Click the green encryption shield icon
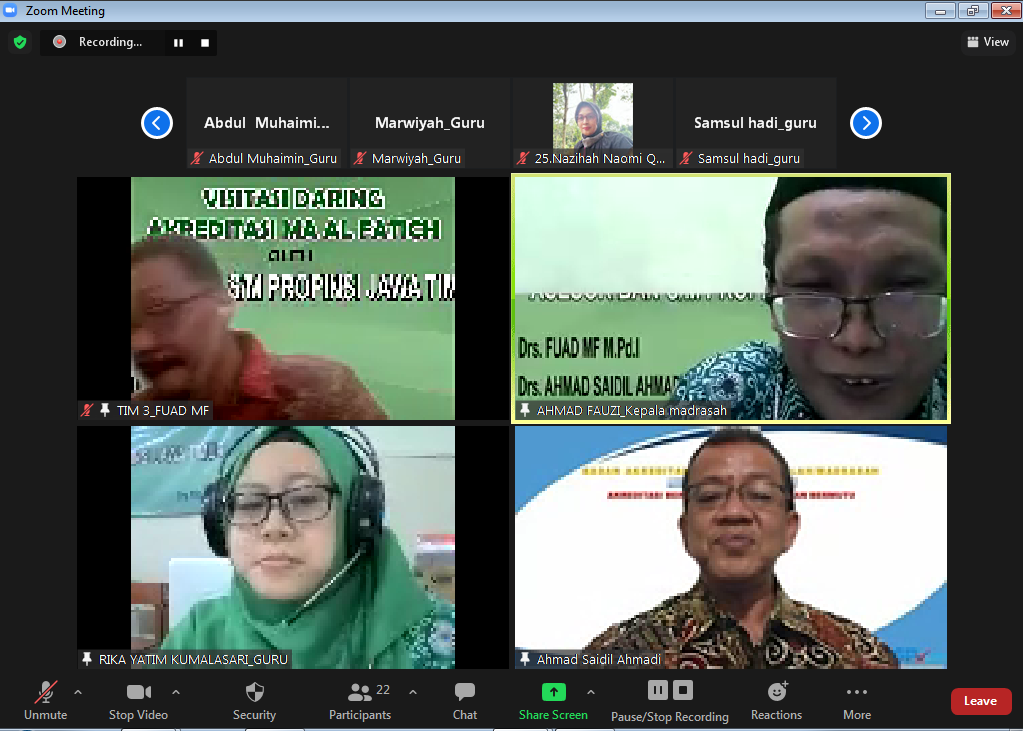This screenshot has height=731, width=1023. [19, 42]
